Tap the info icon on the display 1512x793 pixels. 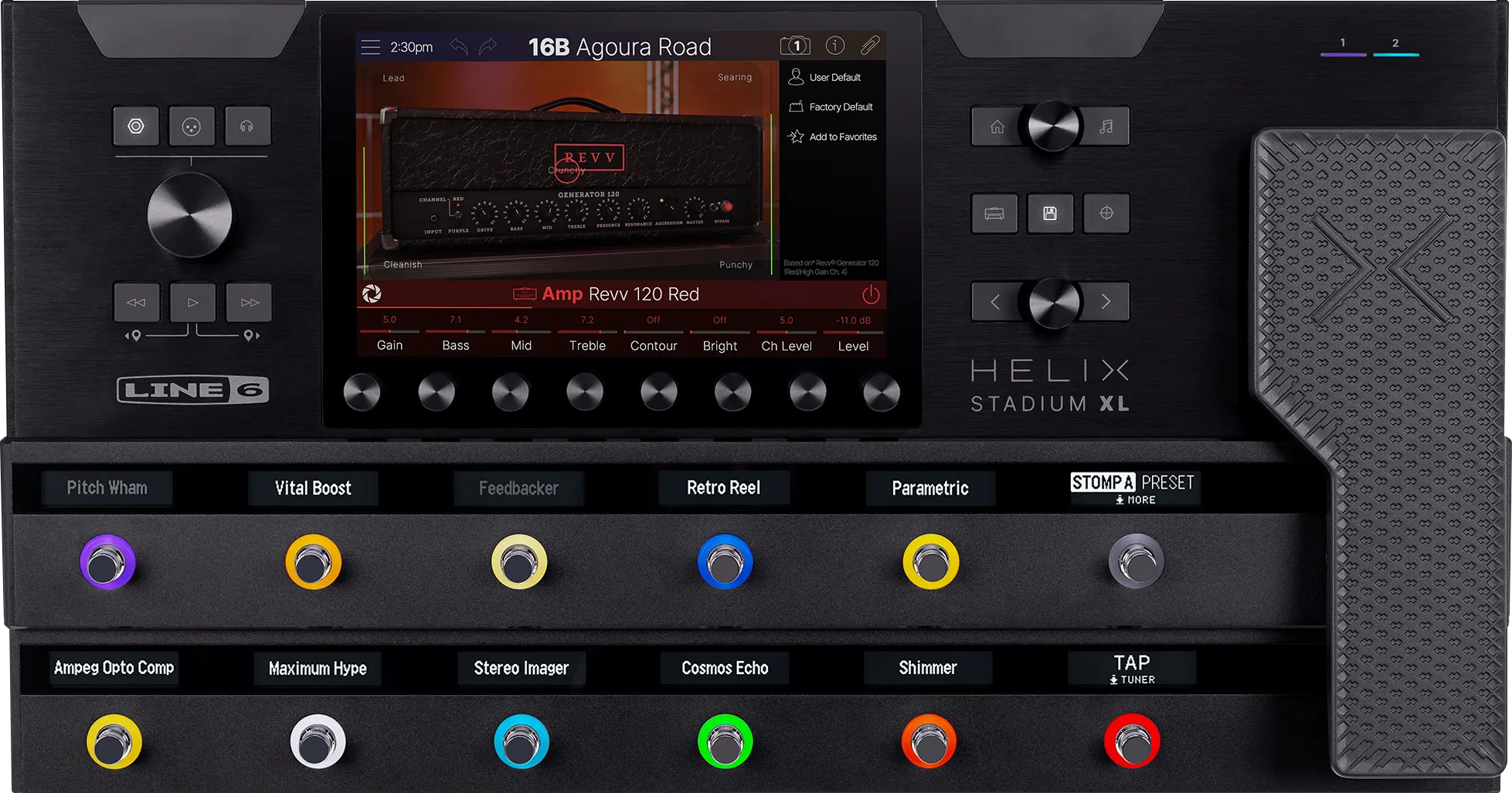835,46
